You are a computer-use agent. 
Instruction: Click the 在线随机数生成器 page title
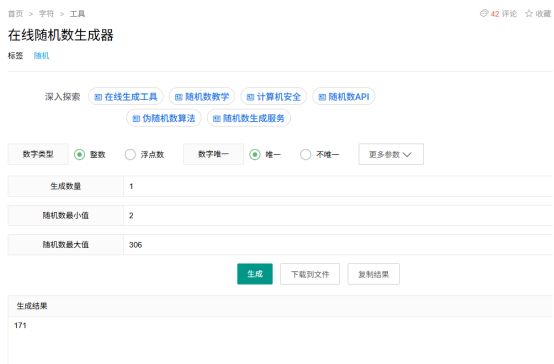coord(61,35)
